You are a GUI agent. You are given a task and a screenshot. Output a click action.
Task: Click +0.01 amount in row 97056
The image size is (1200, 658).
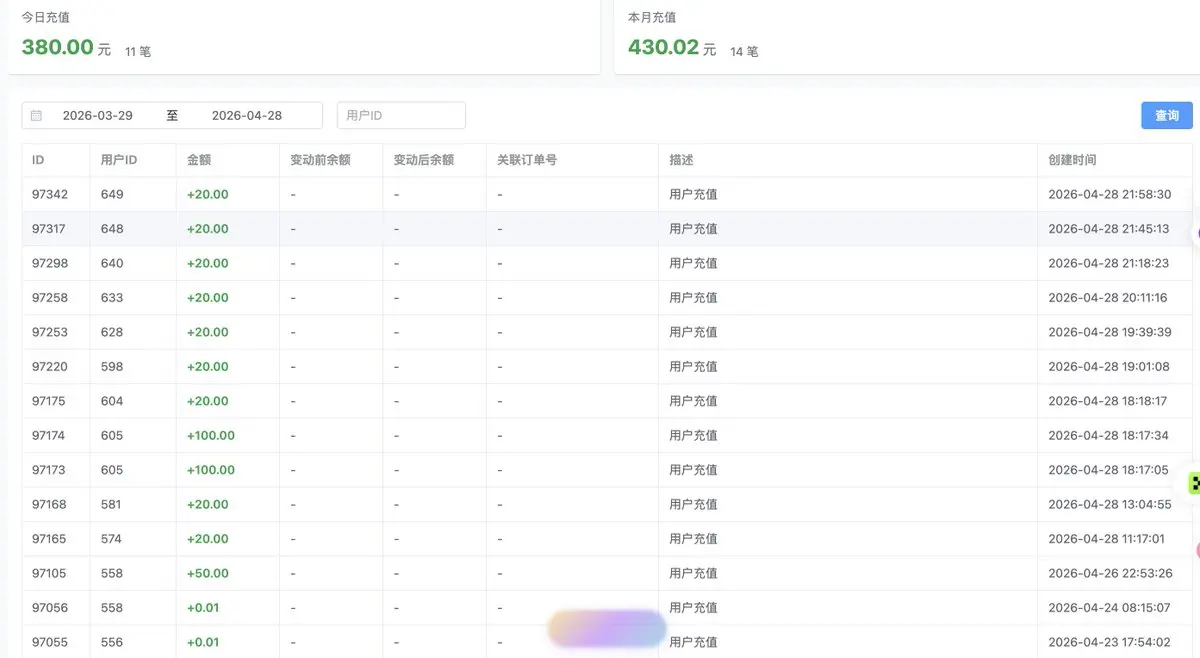tap(203, 608)
